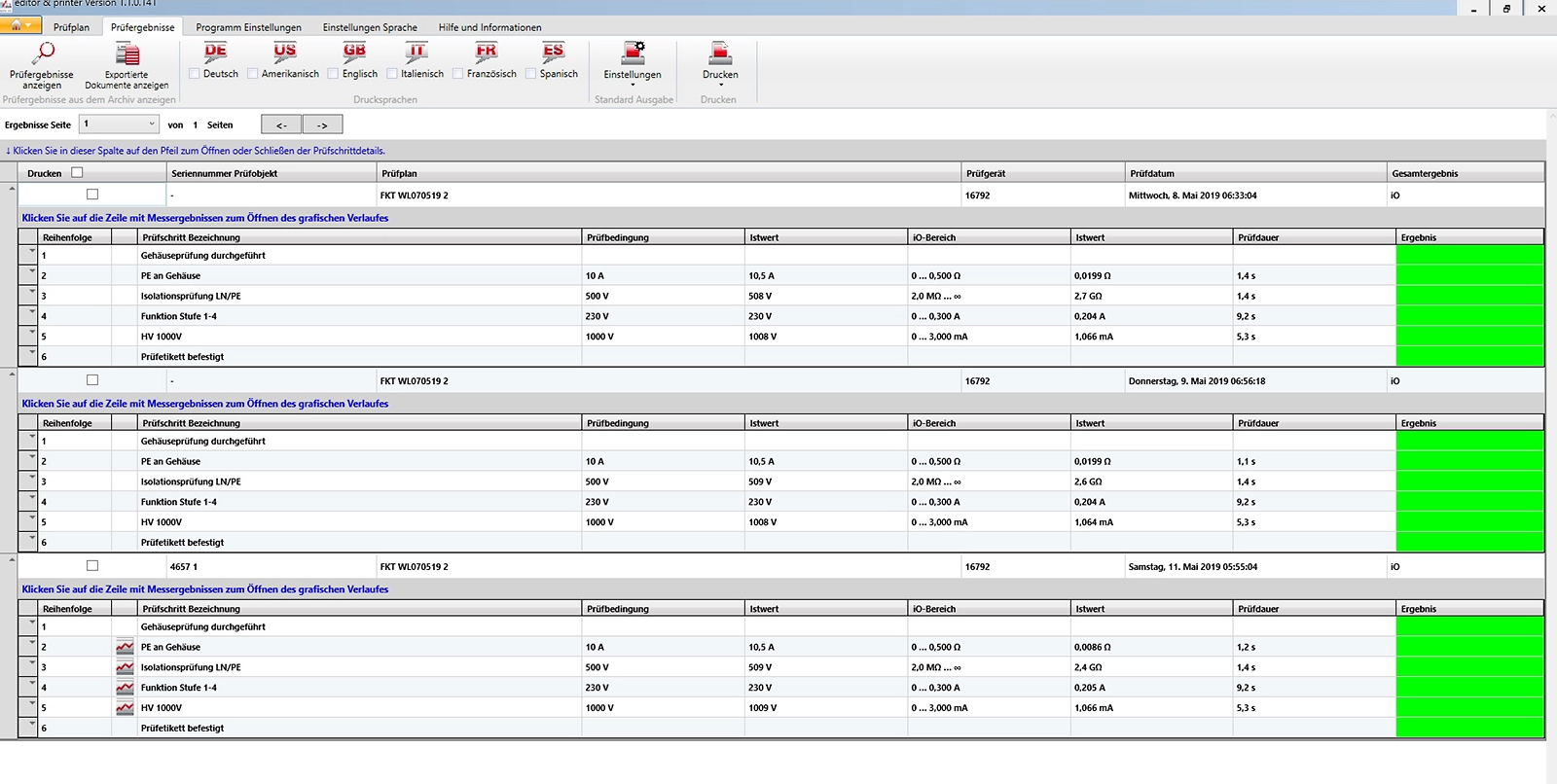
Task: Tick the Spanisch print language checkbox
Action: pos(531,74)
